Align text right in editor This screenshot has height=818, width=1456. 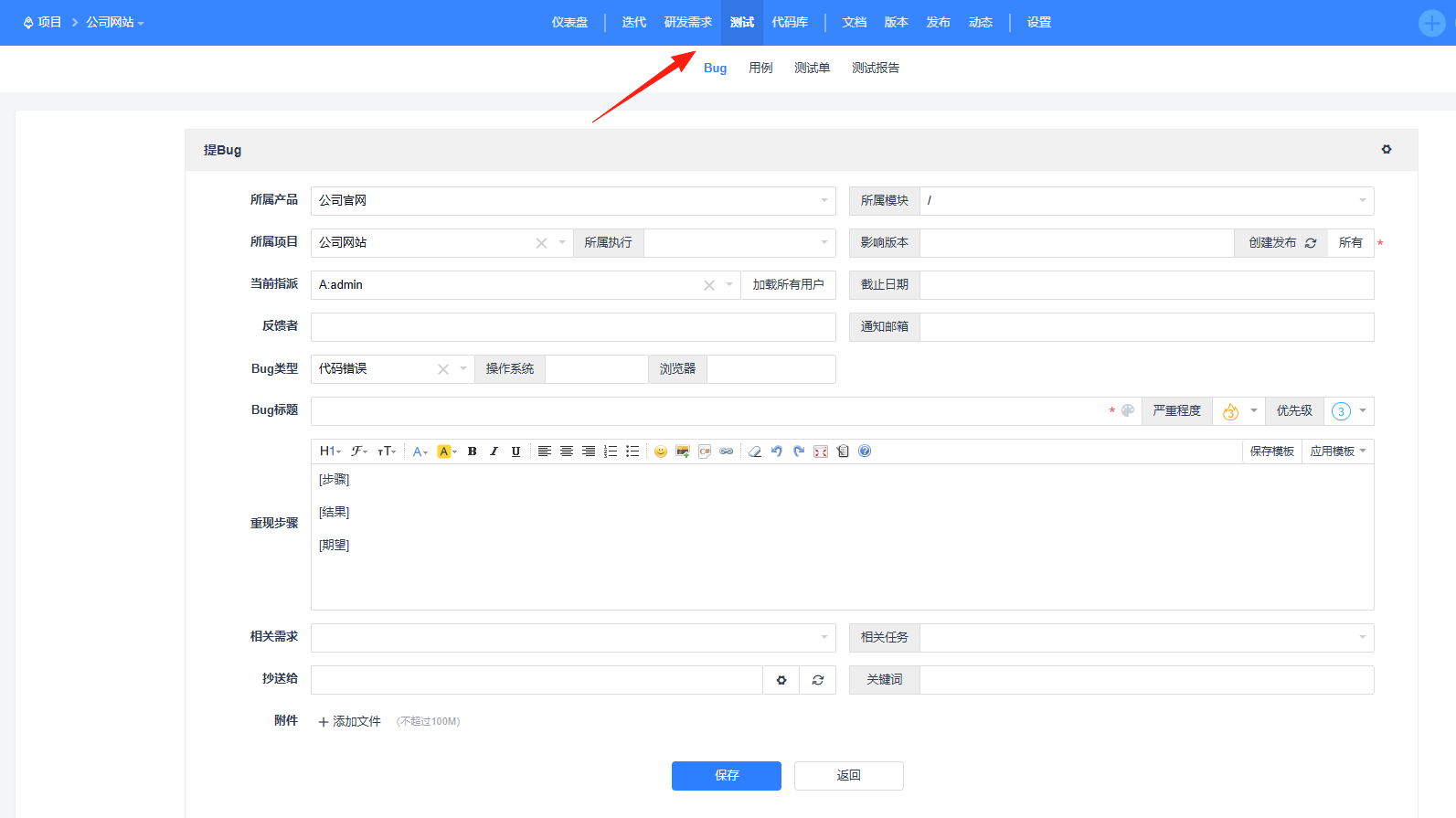pos(589,451)
